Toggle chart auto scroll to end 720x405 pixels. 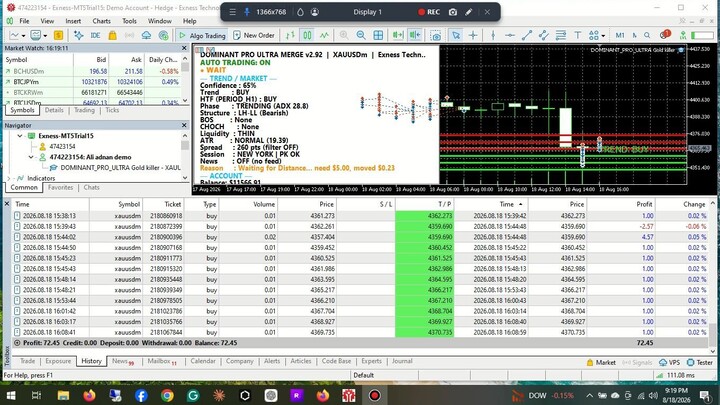point(398,35)
